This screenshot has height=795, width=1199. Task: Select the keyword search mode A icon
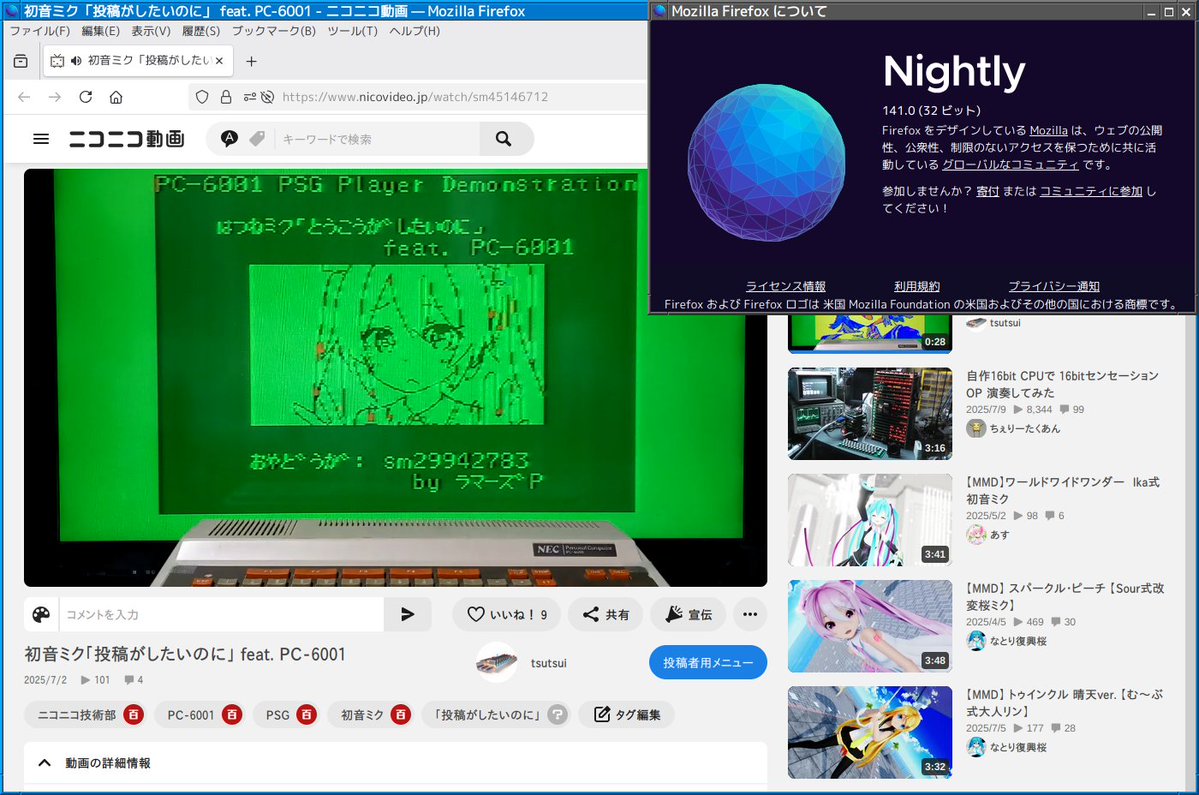tap(229, 138)
